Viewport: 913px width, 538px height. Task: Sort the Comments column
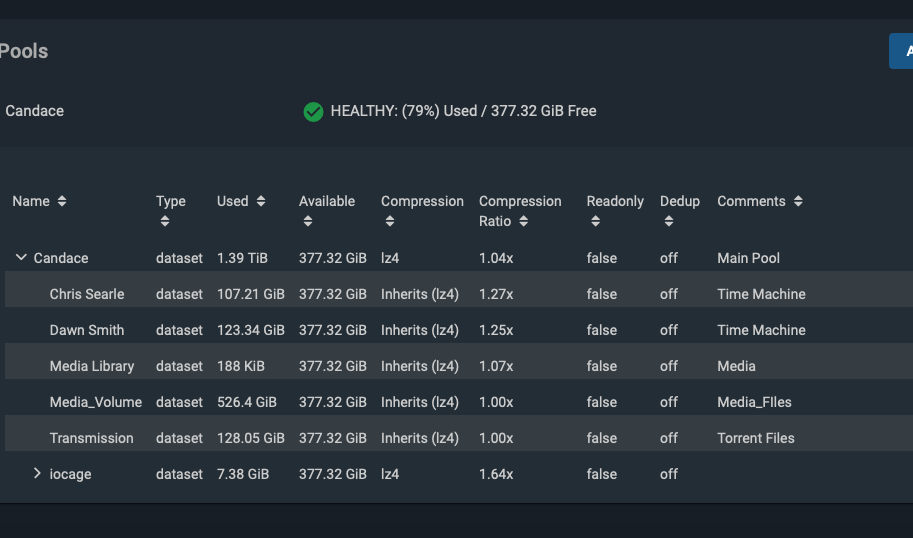click(798, 201)
